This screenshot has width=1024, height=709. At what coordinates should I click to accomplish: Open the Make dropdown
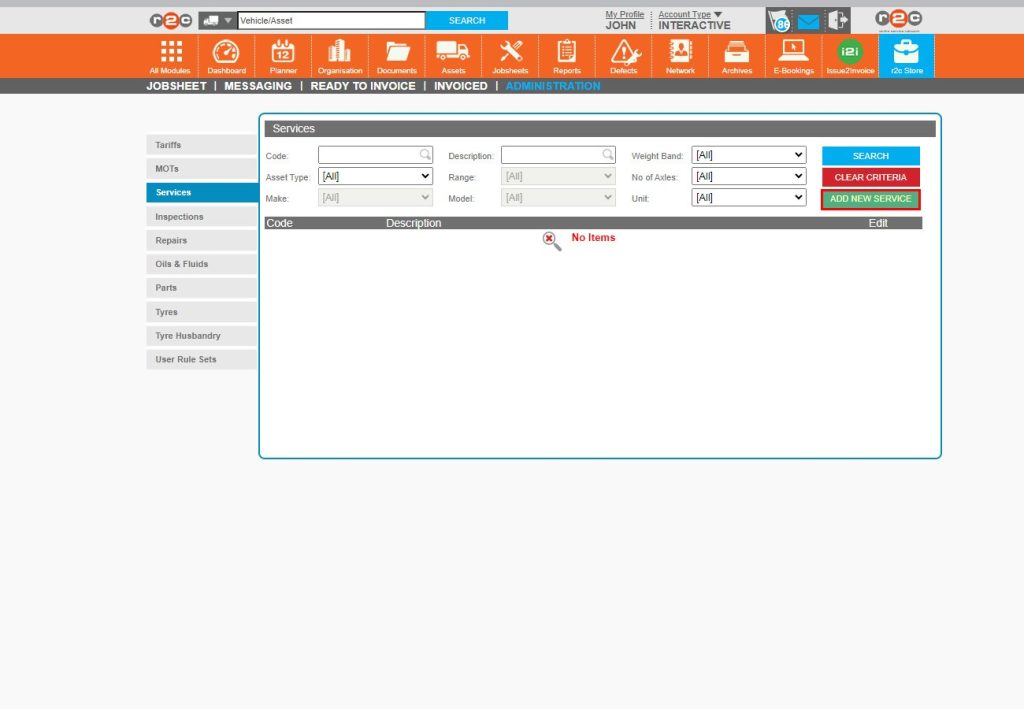coord(376,197)
